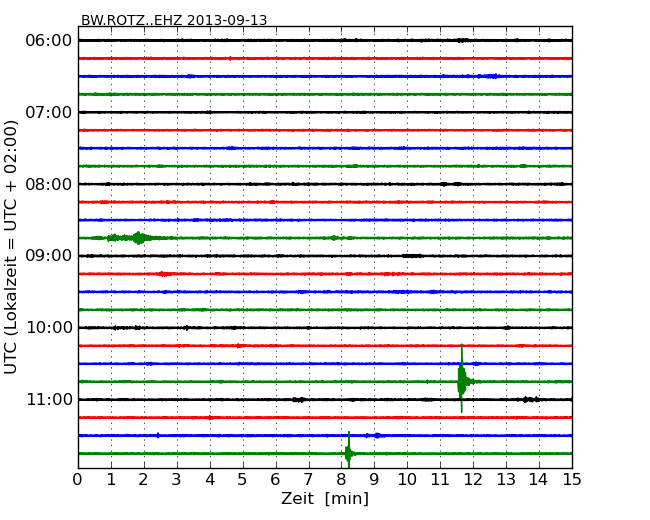
Task: Click the x-axis tick label 1
Action: pos(111,480)
